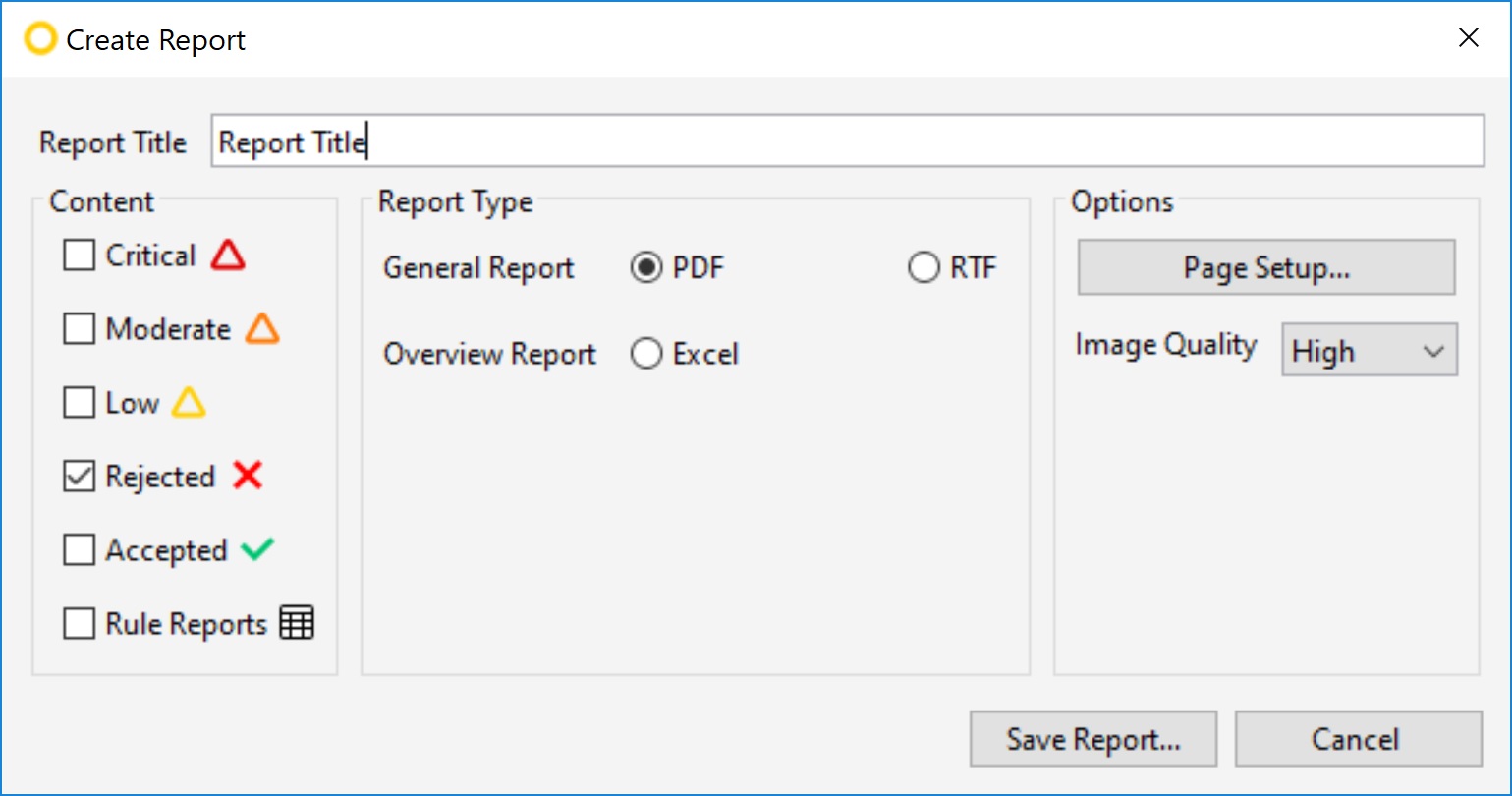The width and height of the screenshot is (1512, 796).
Task: Check the Low severity checkbox
Action: tap(80, 402)
